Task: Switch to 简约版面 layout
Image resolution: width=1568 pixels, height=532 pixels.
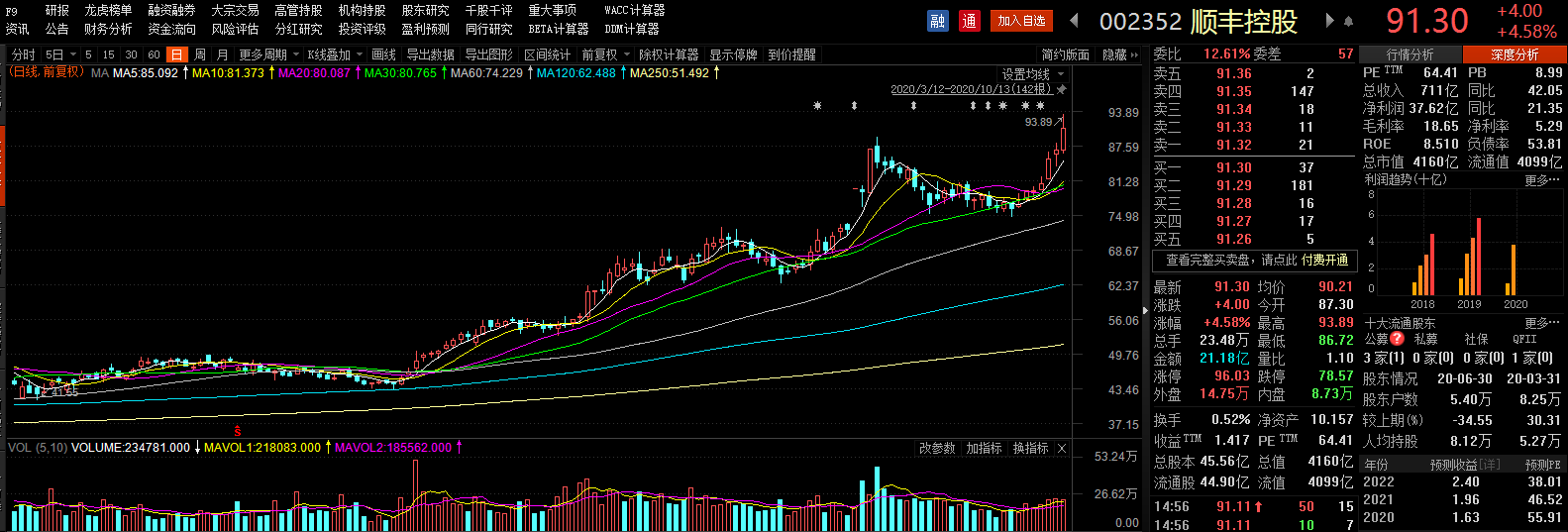Action: click(1065, 54)
